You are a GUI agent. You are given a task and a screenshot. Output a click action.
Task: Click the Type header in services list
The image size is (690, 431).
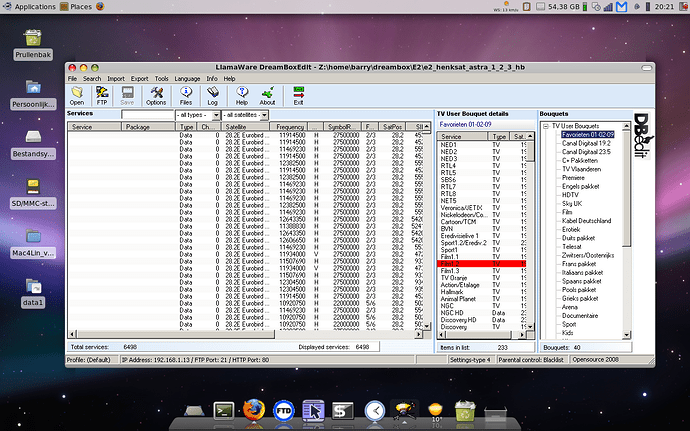coord(187,127)
